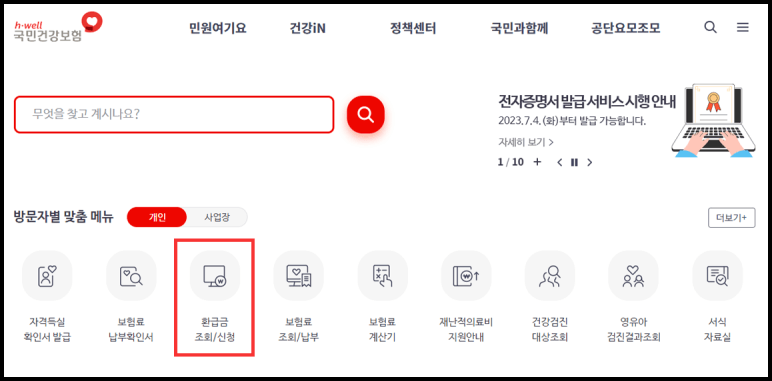Click the red search submit button
The width and height of the screenshot is (772, 381).
tap(365, 115)
